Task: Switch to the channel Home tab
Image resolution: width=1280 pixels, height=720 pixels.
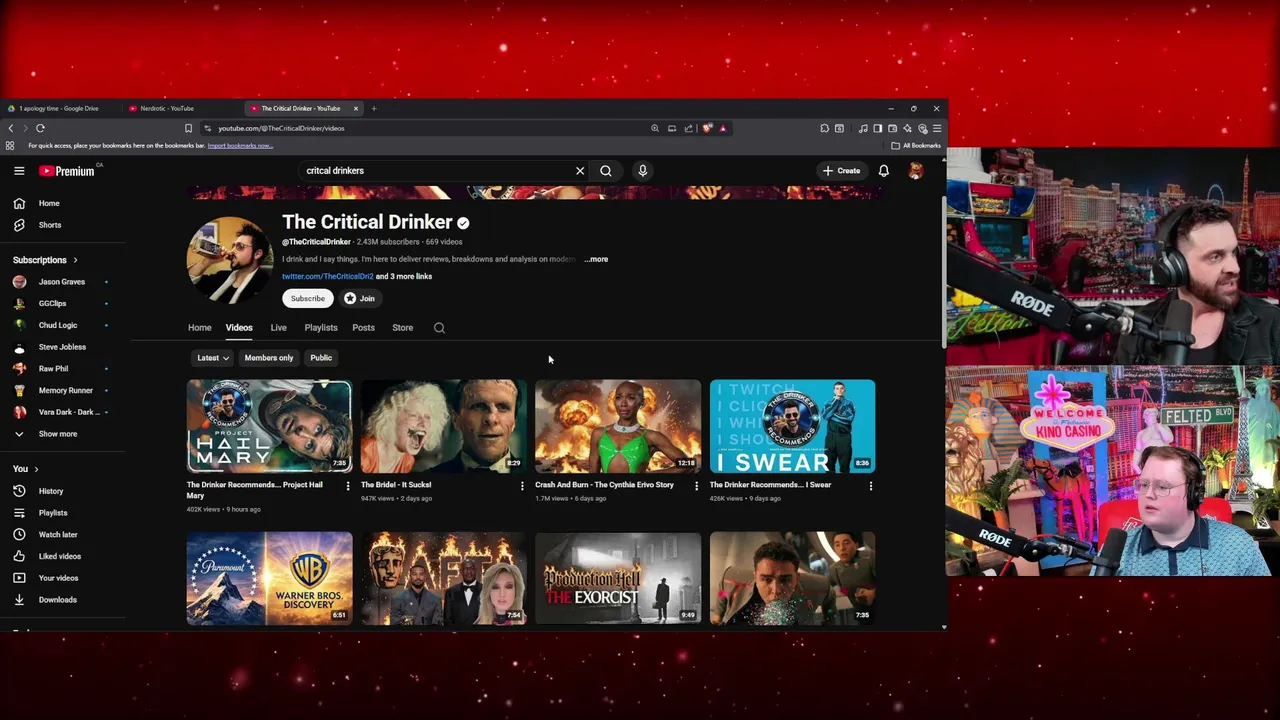Action: [200, 328]
